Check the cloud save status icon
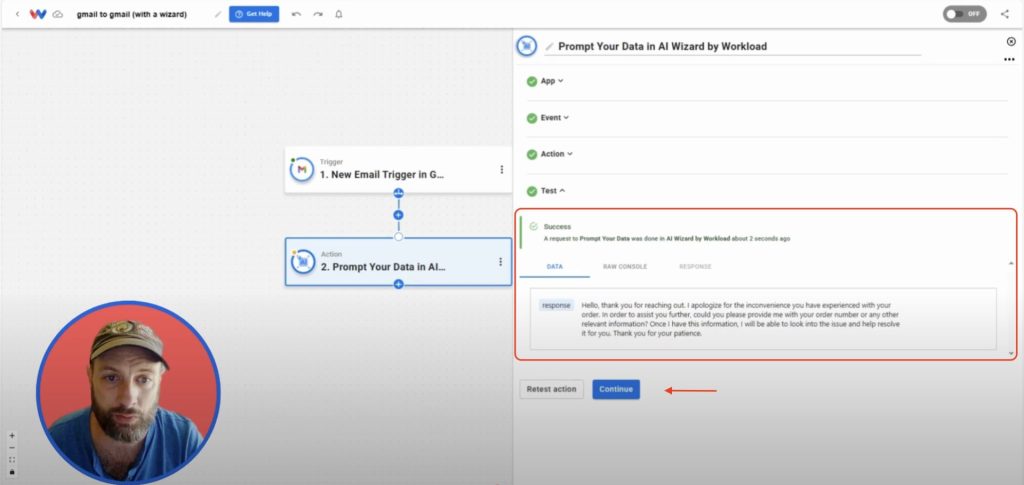1024x485 pixels. tap(57, 14)
